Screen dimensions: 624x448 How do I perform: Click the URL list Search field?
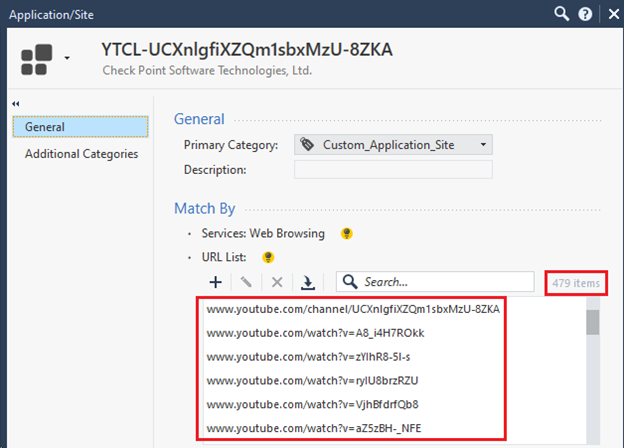(x=435, y=282)
